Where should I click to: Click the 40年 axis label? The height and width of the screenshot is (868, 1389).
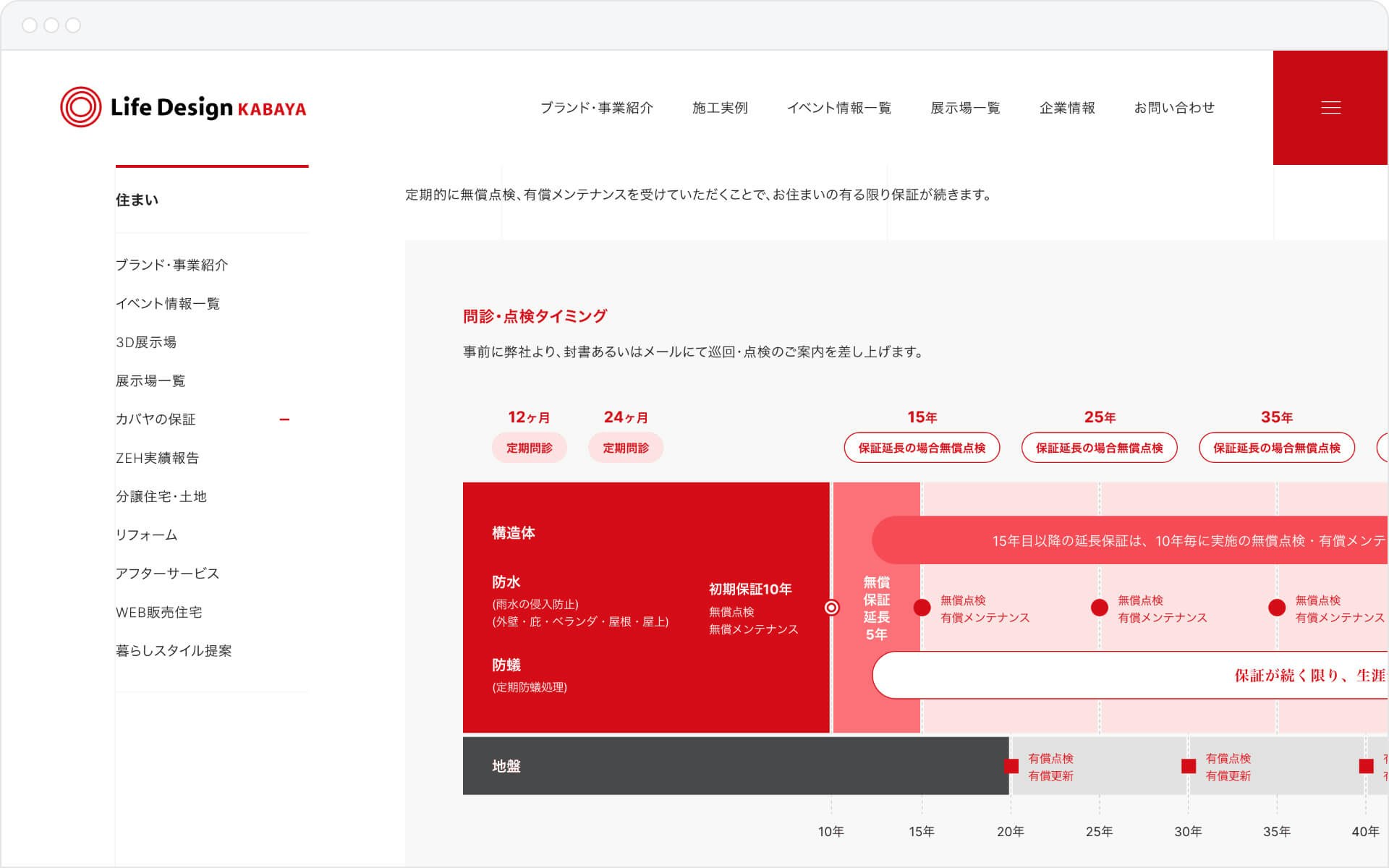[1366, 832]
